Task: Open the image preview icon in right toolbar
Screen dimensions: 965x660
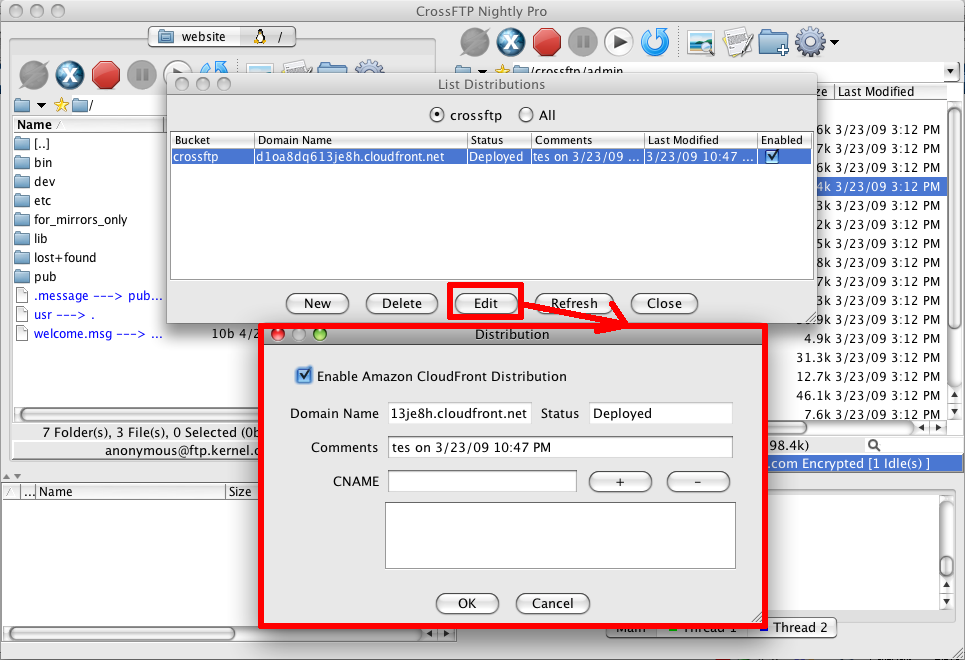Action: pyautogui.click(x=701, y=43)
